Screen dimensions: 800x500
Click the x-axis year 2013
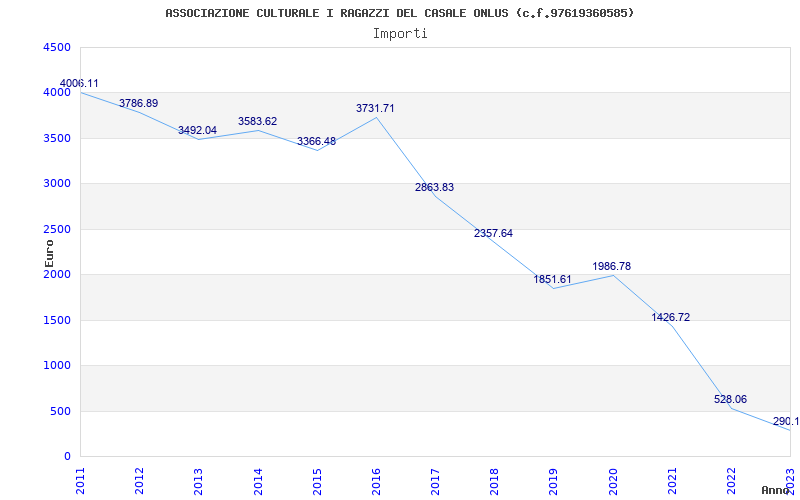pyautogui.click(x=199, y=481)
